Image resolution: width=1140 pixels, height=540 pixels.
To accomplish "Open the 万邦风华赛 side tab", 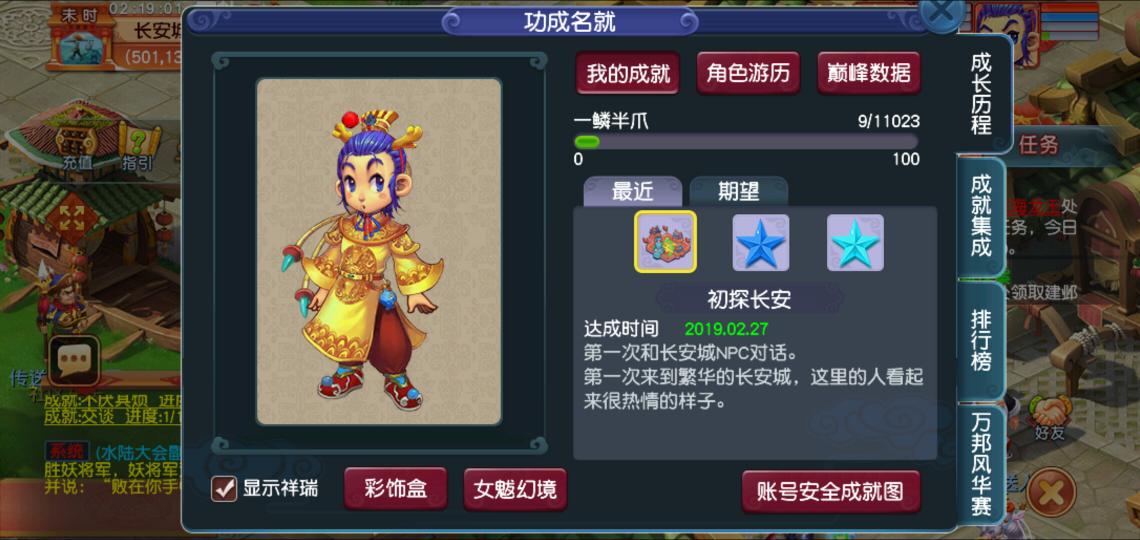I will pos(981,465).
